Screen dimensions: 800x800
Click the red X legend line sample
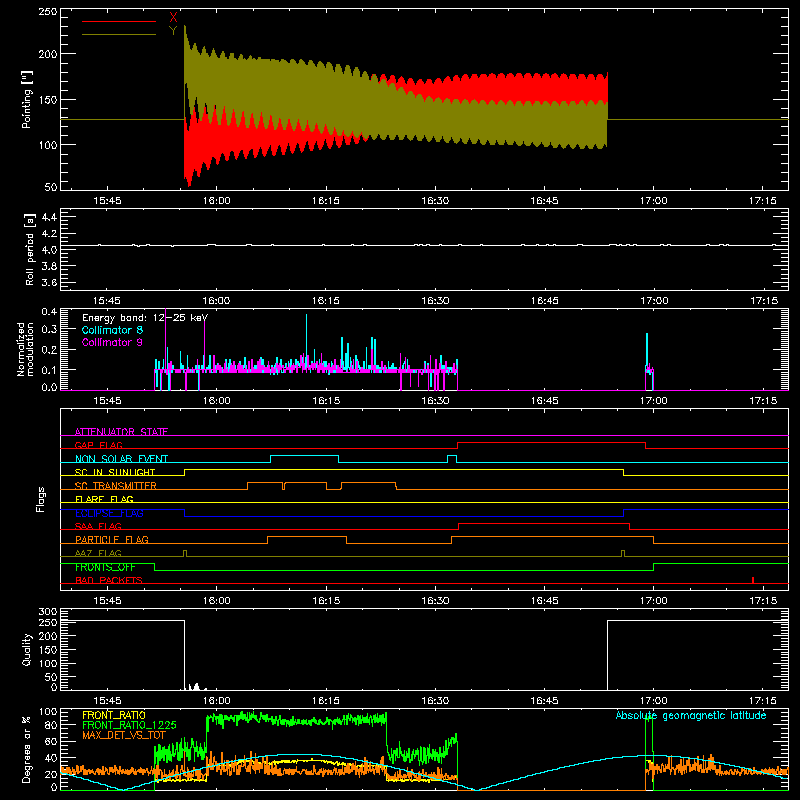click(x=118, y=21)
